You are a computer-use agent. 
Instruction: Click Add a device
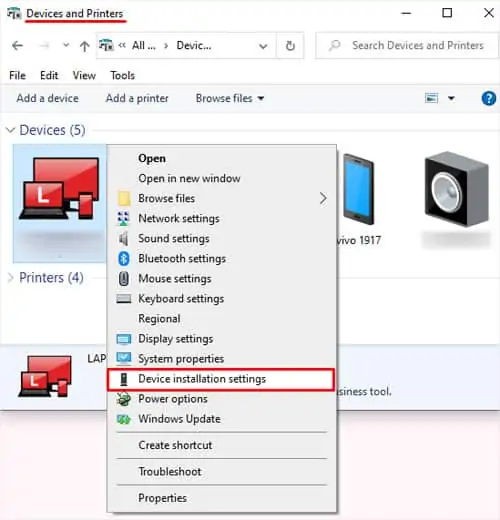[x=48, y=98]
